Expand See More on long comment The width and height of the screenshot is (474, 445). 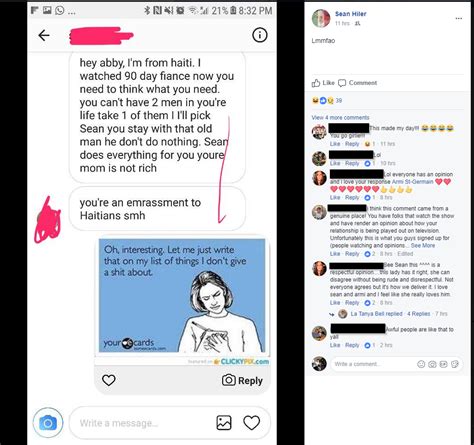click(423, 245)
